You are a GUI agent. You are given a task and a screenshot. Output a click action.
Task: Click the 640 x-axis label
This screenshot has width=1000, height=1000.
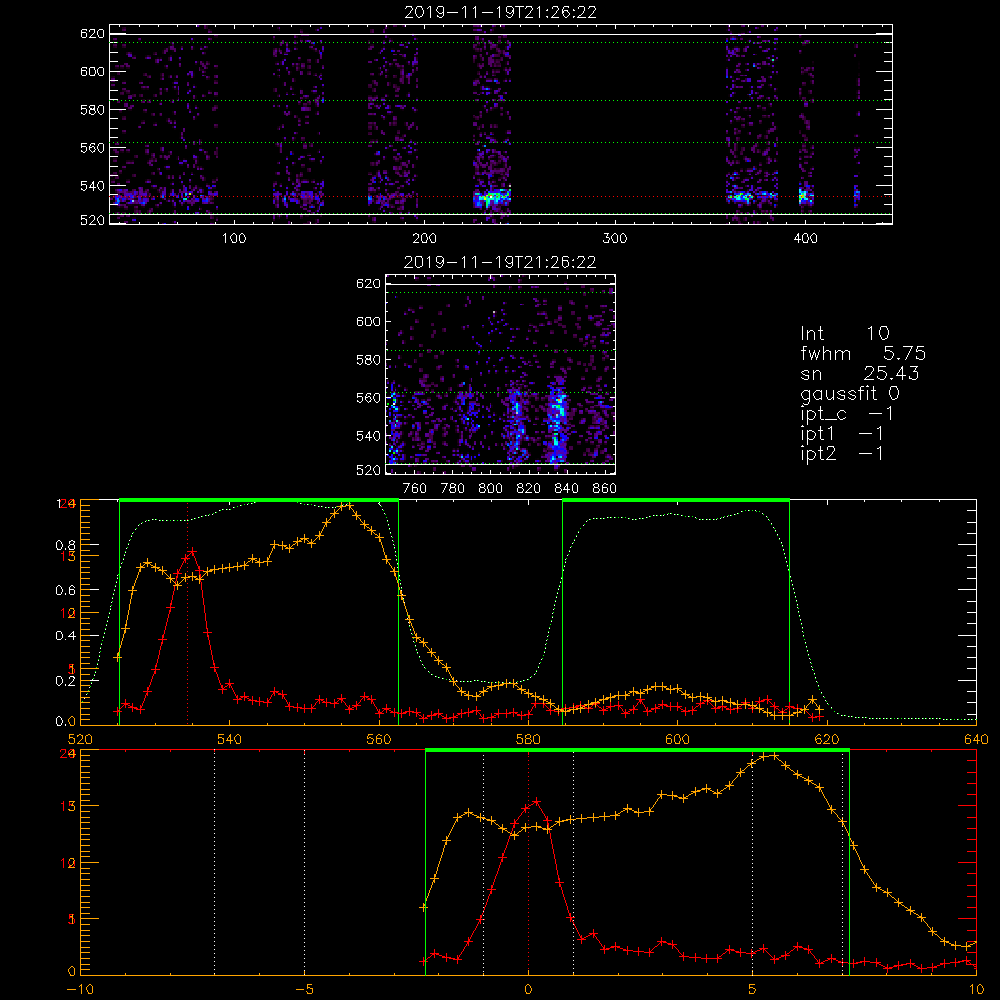pos(976,740)
